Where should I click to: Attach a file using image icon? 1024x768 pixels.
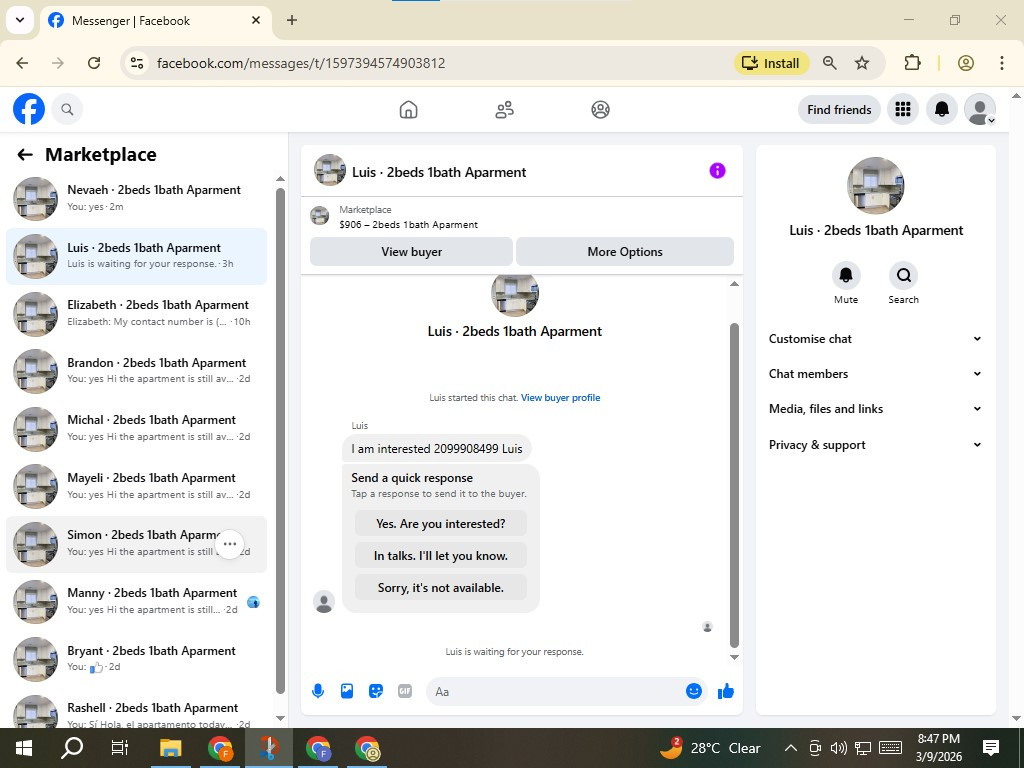[x=347, y=691]
